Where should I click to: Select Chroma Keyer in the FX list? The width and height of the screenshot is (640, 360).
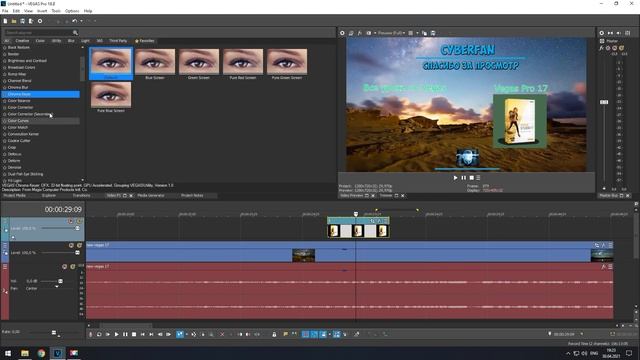[x=41, y=94]
